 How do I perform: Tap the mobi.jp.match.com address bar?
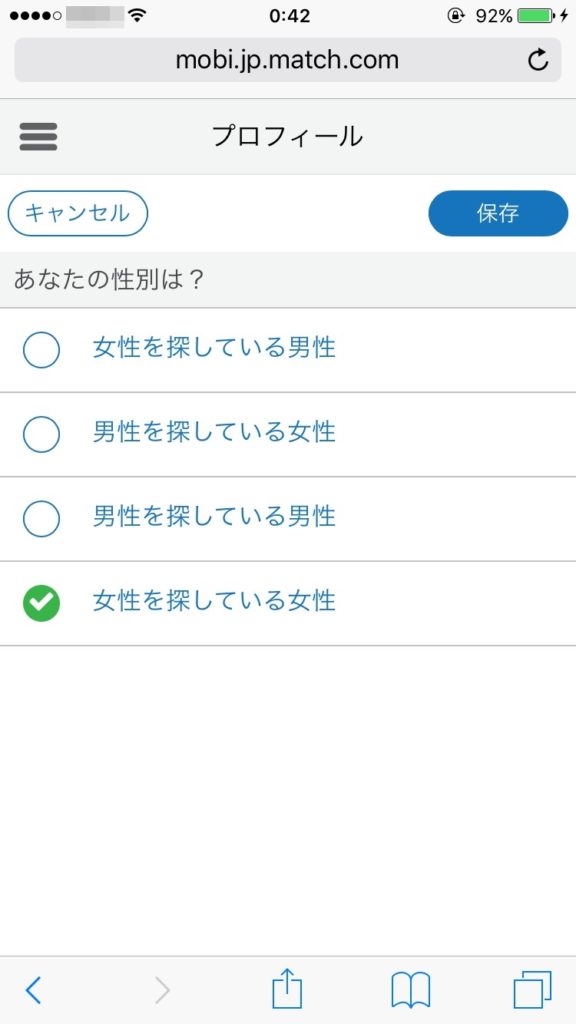coord(287,60)
